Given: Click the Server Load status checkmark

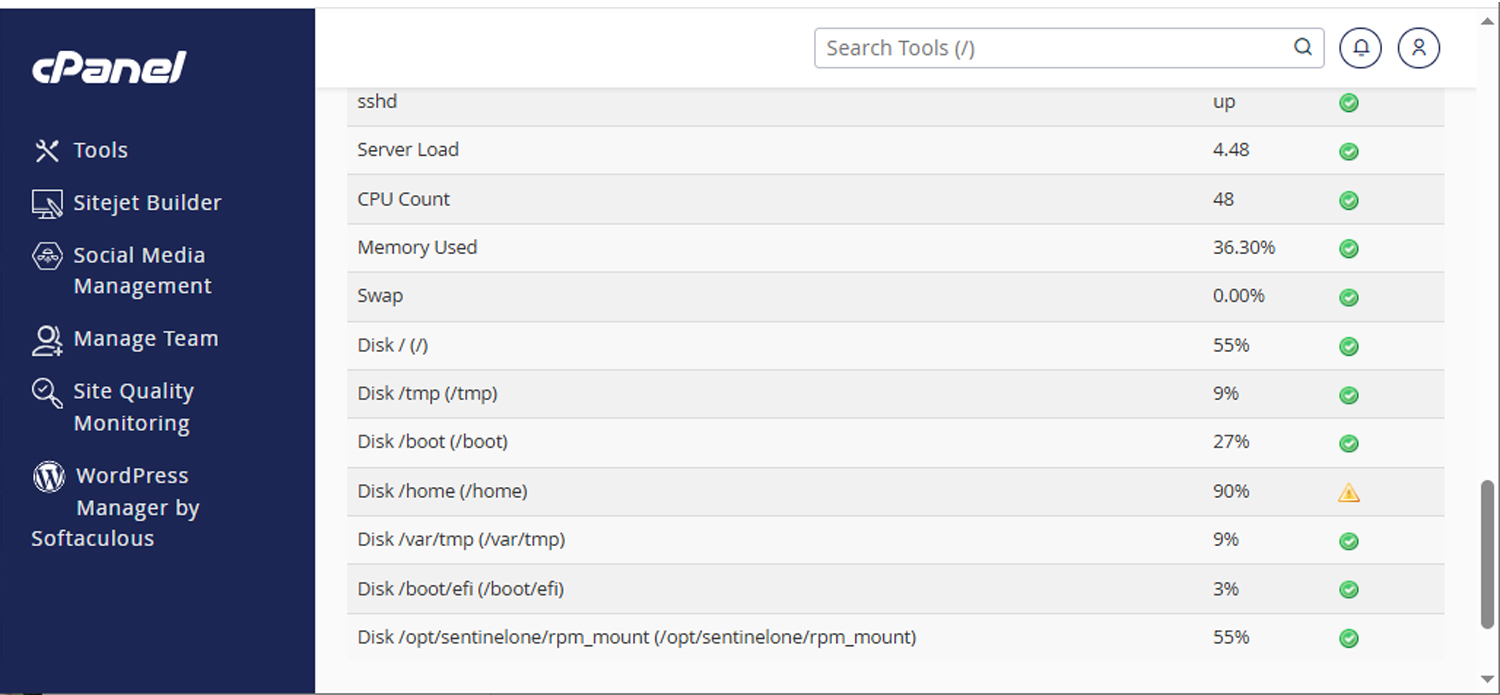Looking at the screenshot, I should [x=1349, y=151].
